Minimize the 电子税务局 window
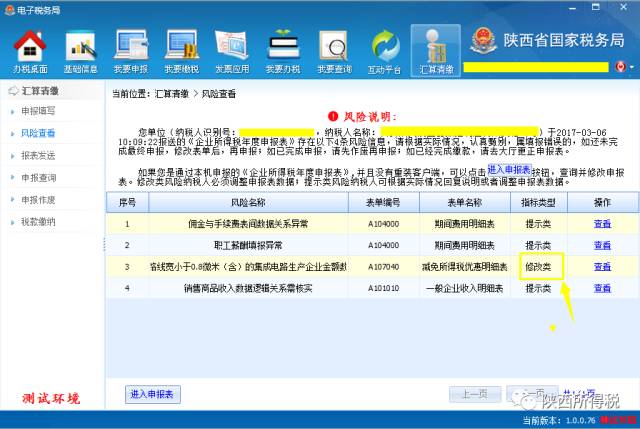 pos(573,8)
